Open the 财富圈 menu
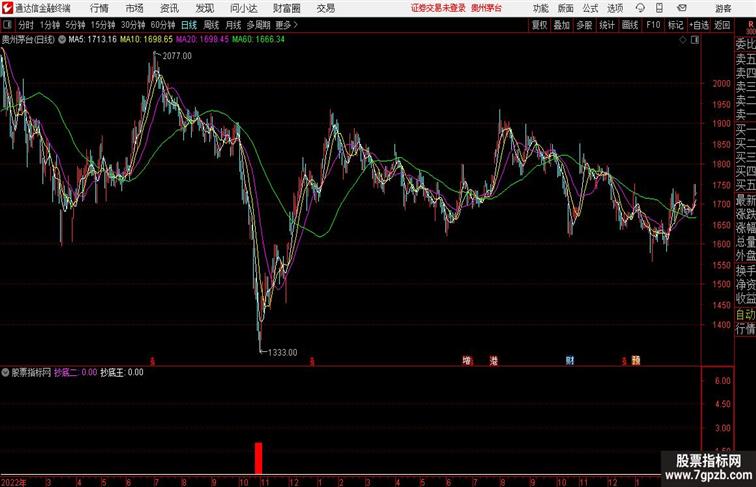The height and width of the screenshot is (487, 756). (x=286, y=8)
